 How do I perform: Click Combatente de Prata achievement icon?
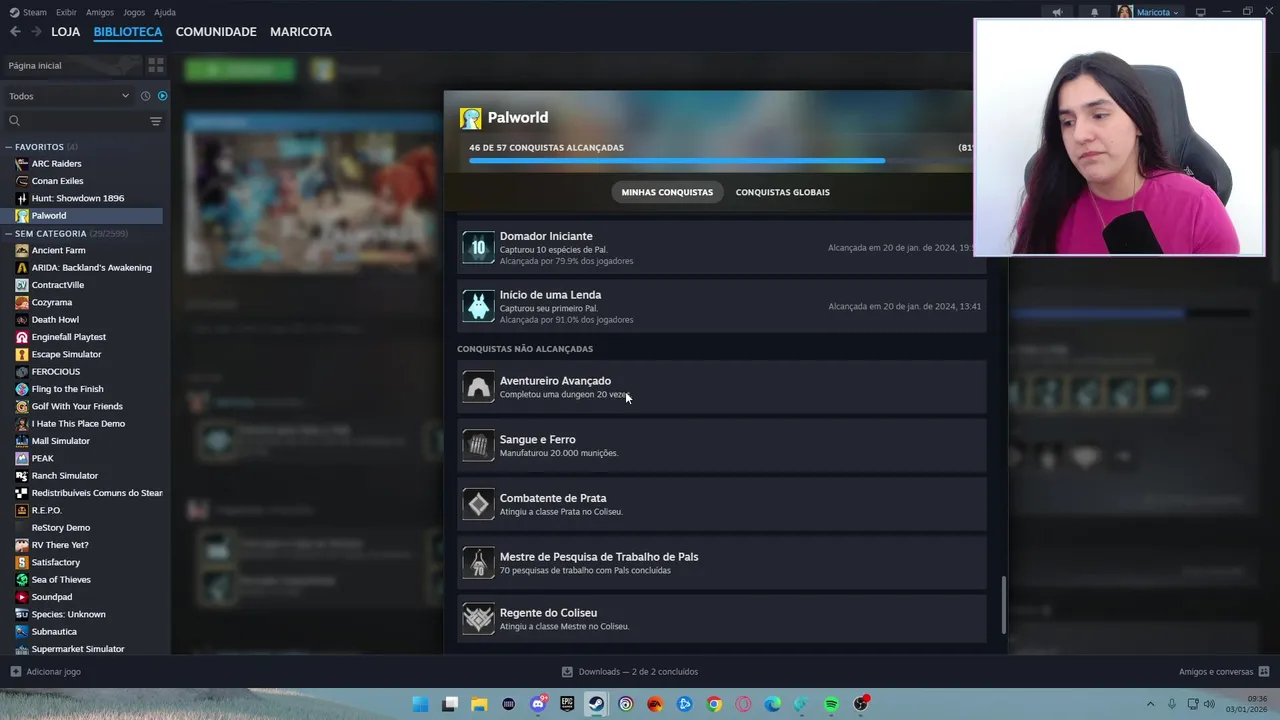coord(478,504)
